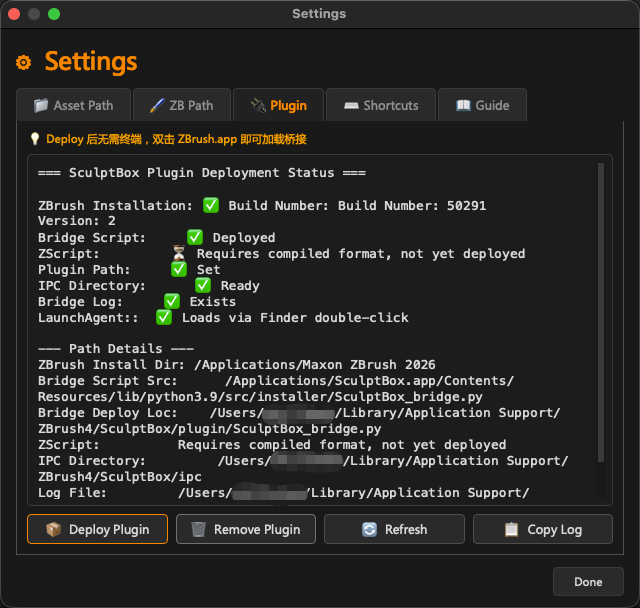Click the 'Log File:' line
Viewport: 640px width, 608px height.
[x=284, y=493]
